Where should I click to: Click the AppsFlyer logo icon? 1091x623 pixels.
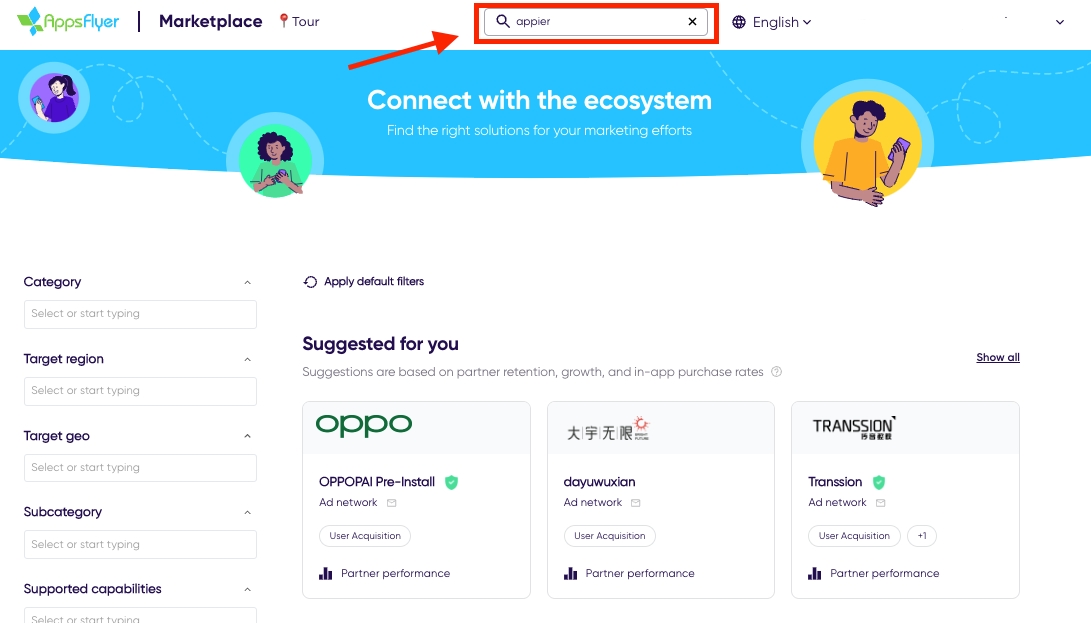30,21
